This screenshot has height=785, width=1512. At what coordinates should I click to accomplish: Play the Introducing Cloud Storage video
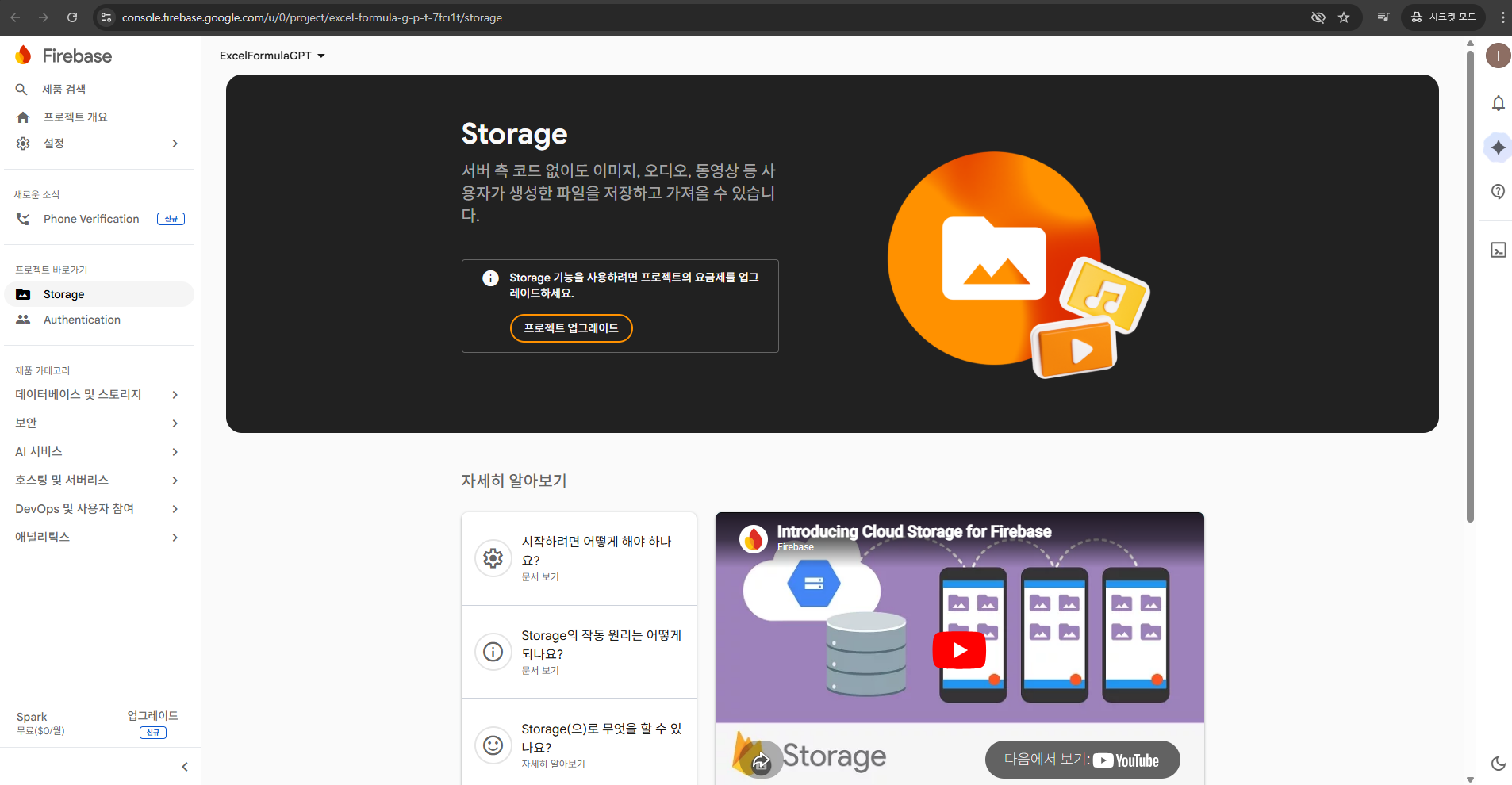pos(959,650)
